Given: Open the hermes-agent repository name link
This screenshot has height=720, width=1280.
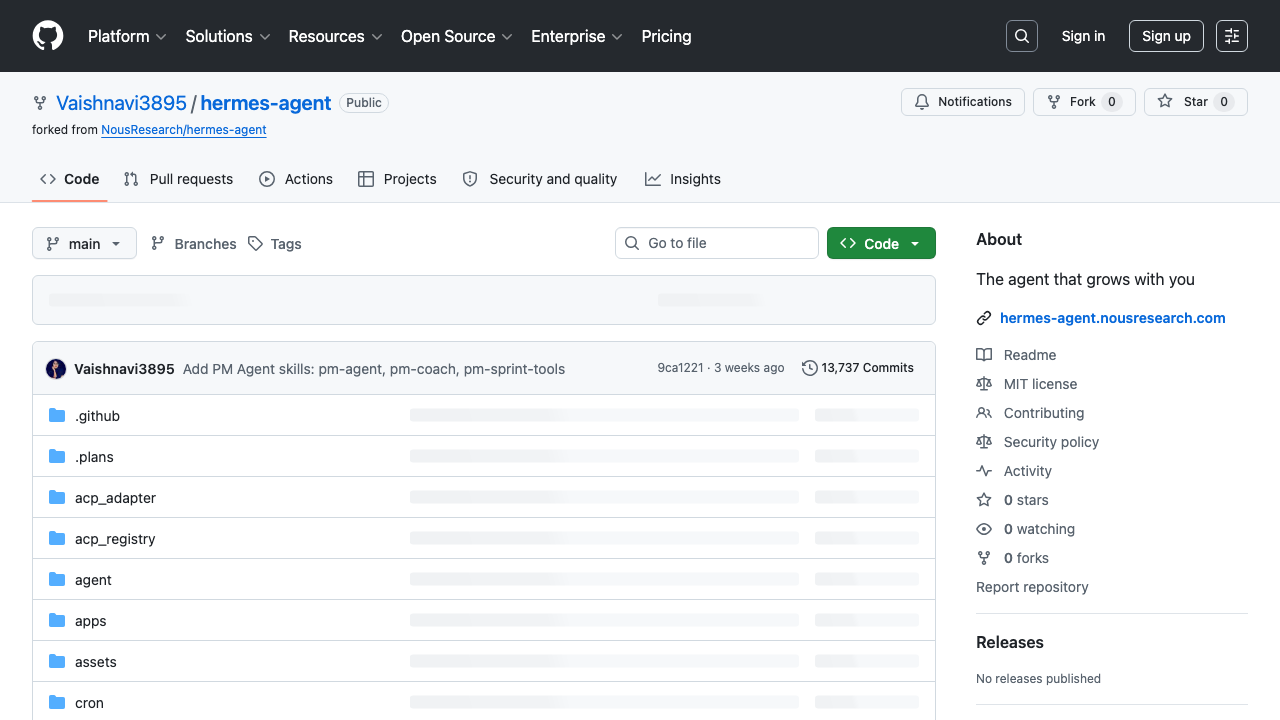Looking at the screenshot, I should point(266,103).
